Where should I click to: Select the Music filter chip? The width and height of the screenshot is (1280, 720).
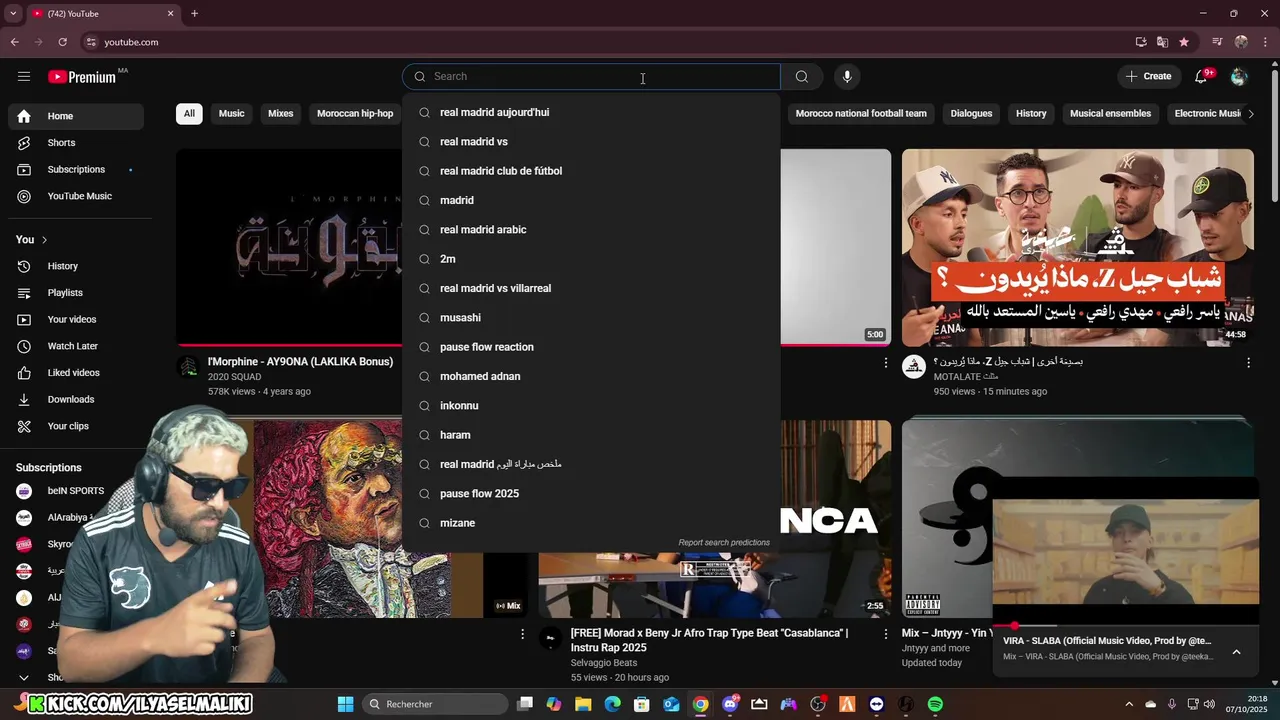coord(232,113)
